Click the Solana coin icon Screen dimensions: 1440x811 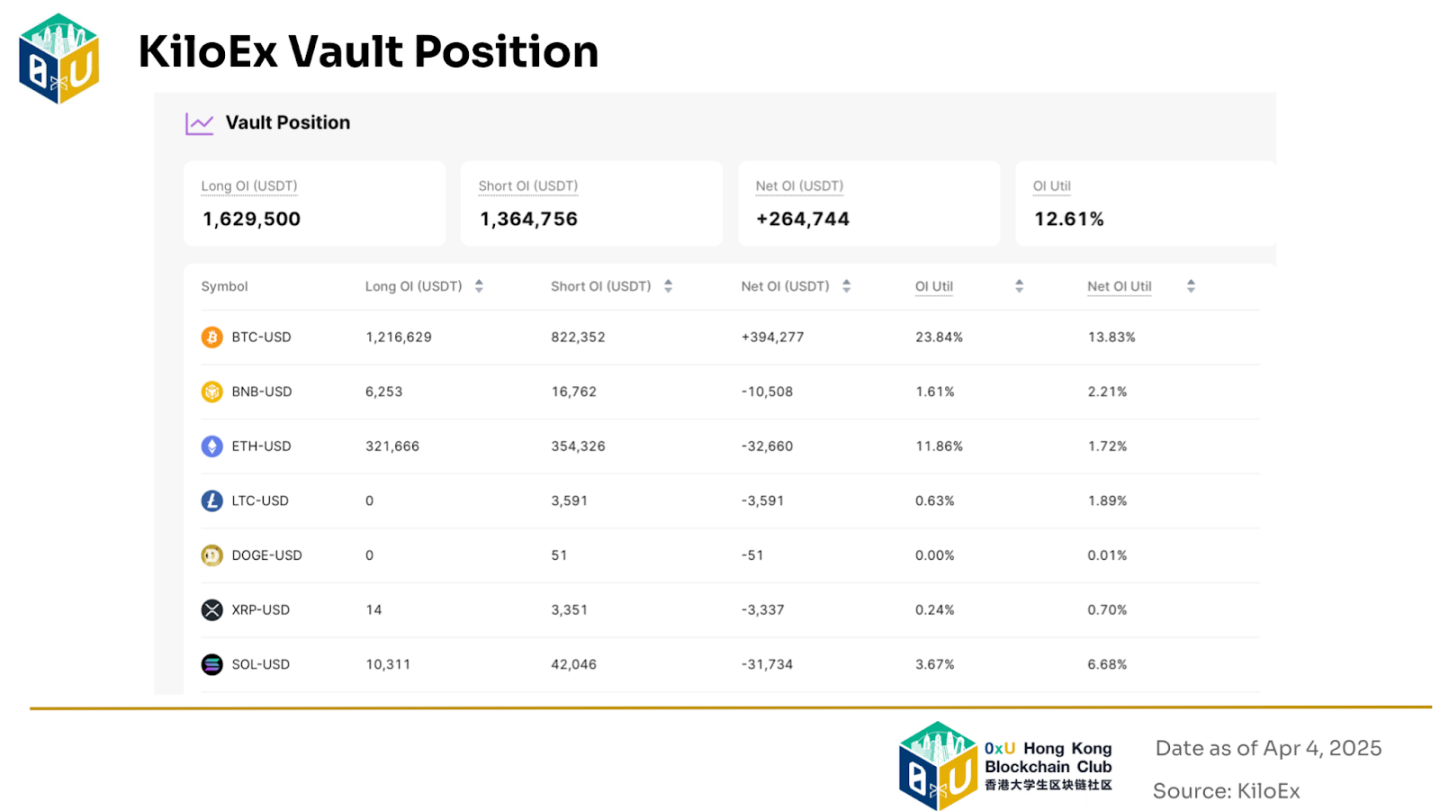(x=212, y=664)
